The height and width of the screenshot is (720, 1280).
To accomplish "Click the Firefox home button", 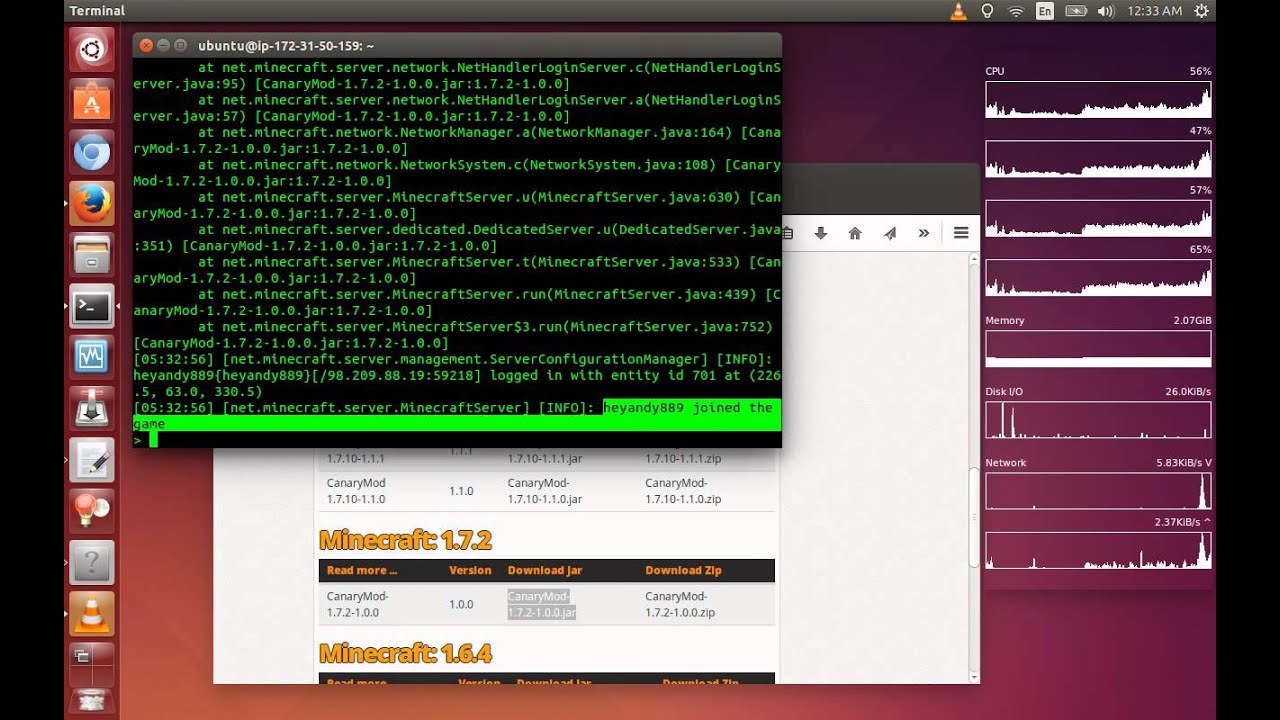I will 855,233.
